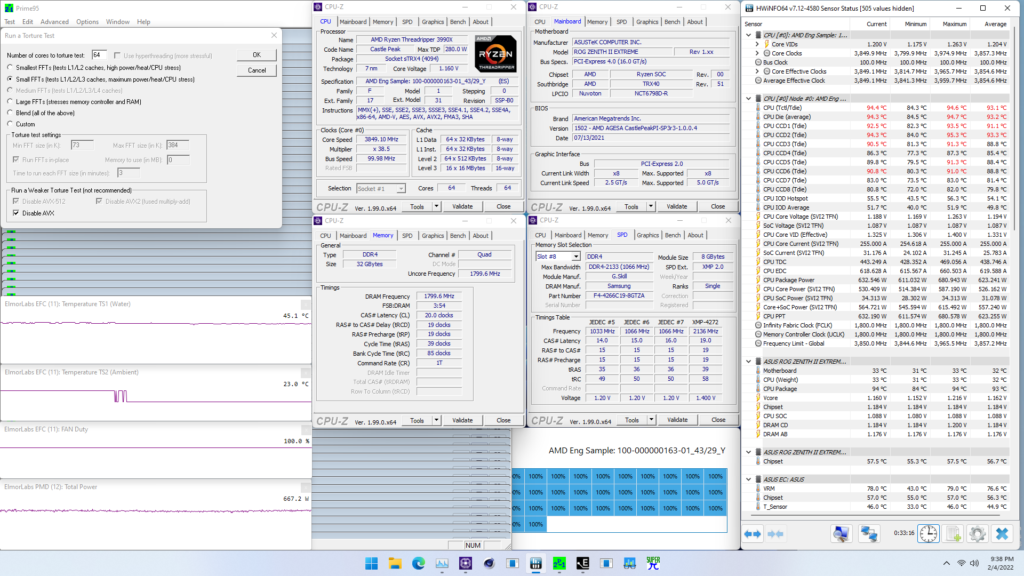This screenshot has width=1024, height=576.
Task: Click number of cores to torture test field
Action: [x=99, y=55]
